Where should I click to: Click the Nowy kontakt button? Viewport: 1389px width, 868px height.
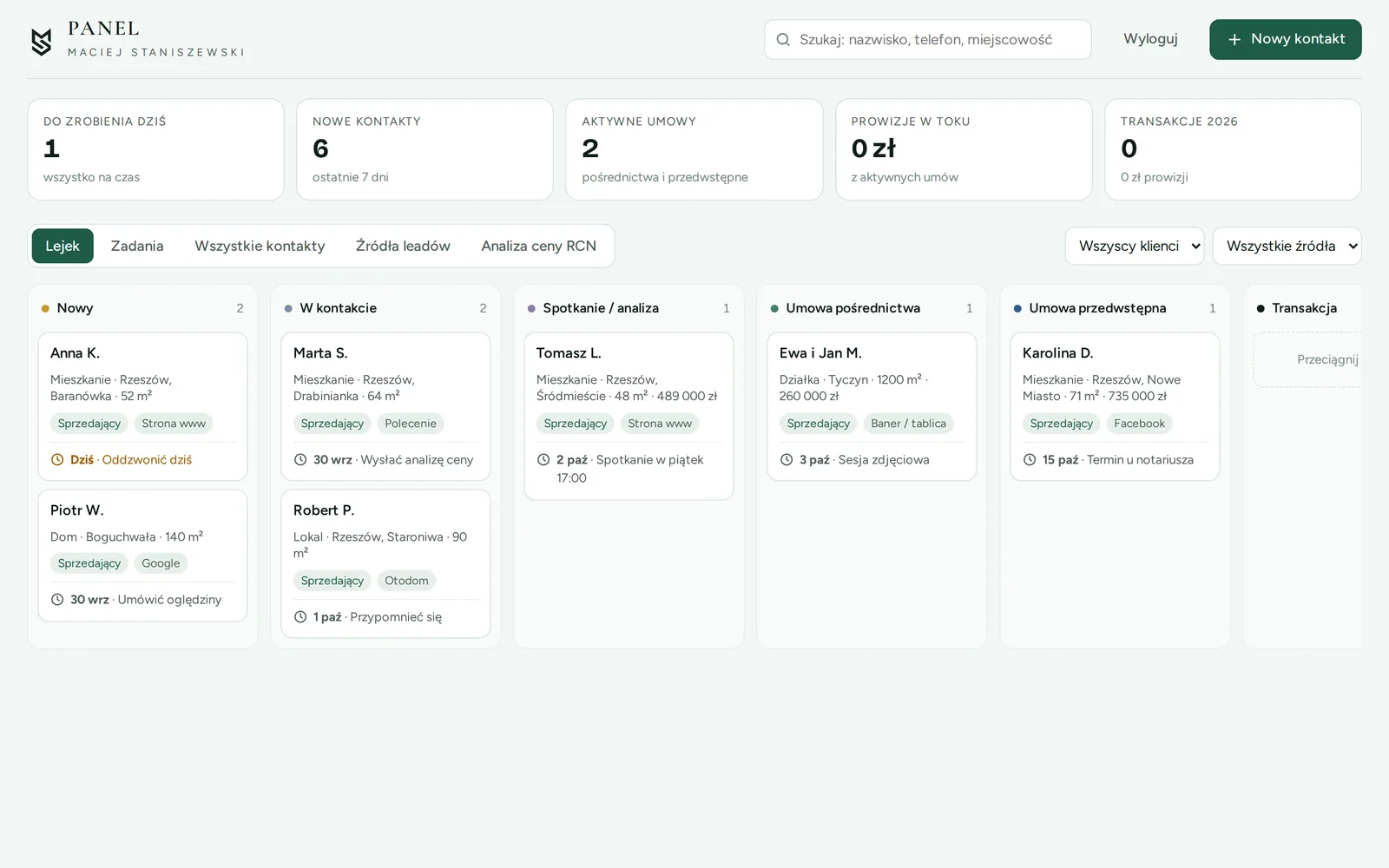(x=1285, y=39)
